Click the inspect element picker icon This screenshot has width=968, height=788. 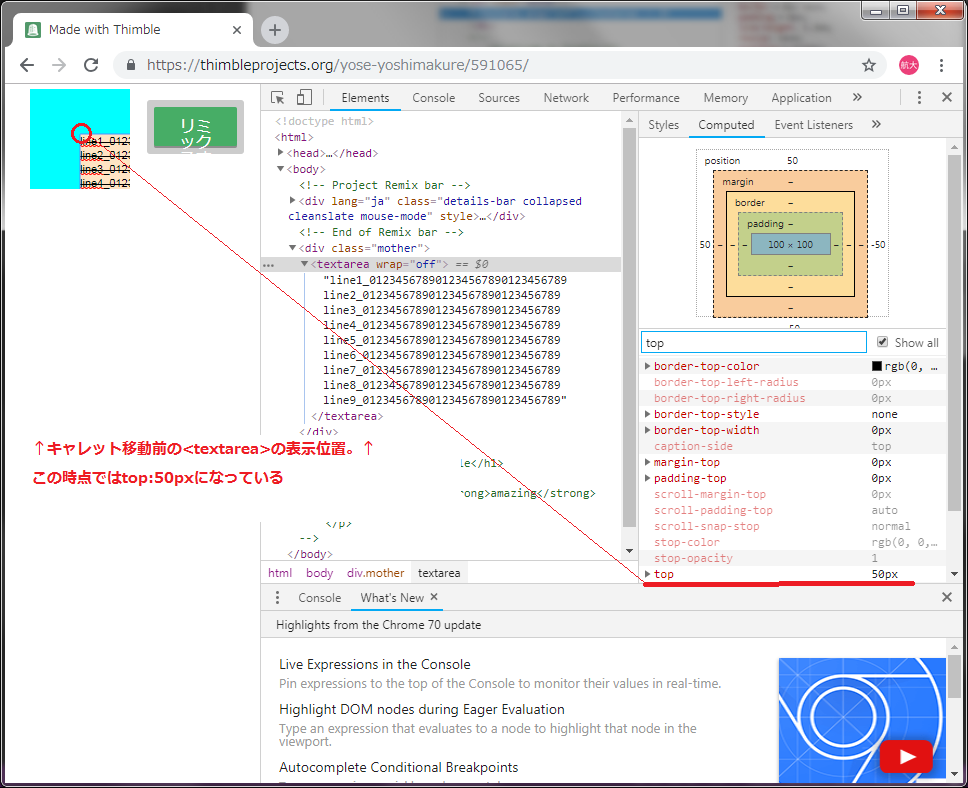pos(278,98)
